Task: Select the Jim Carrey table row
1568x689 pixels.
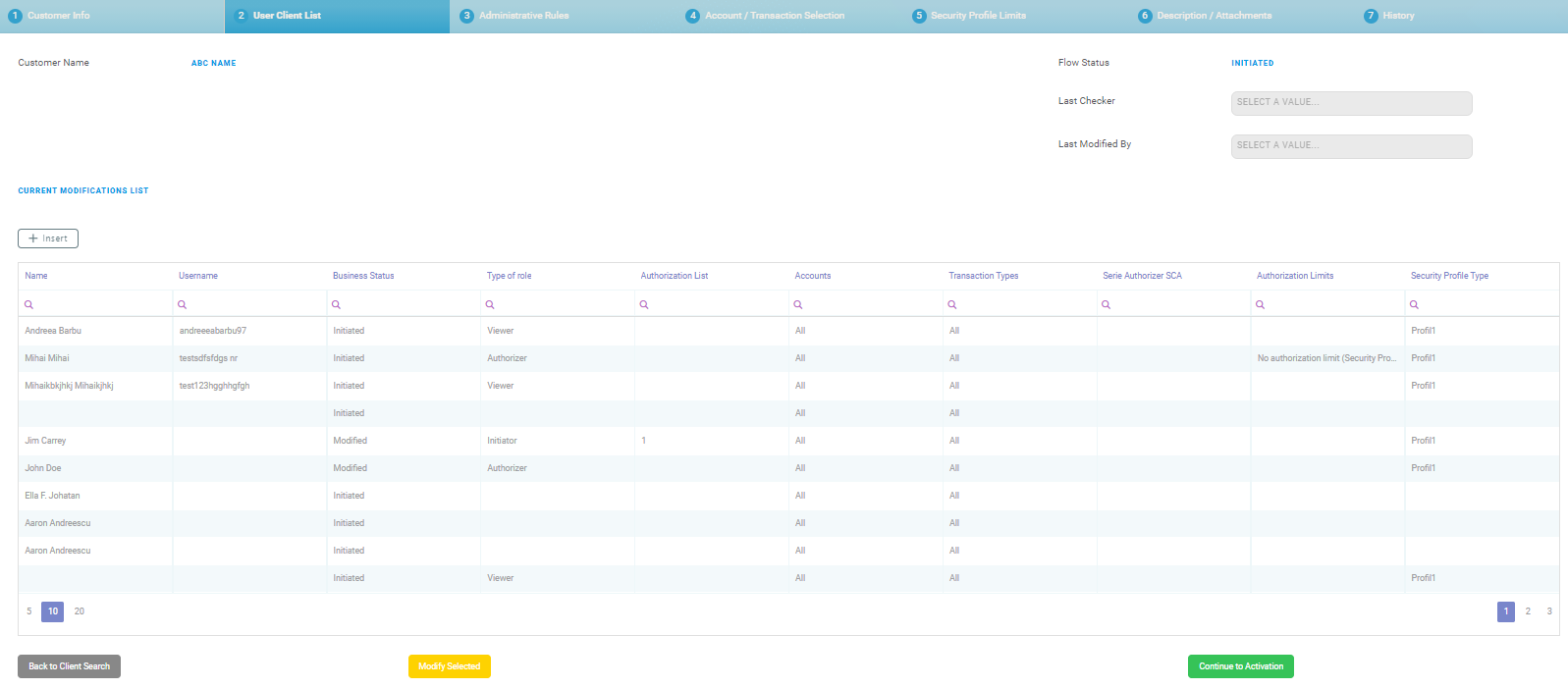Action: pos(46,441)
